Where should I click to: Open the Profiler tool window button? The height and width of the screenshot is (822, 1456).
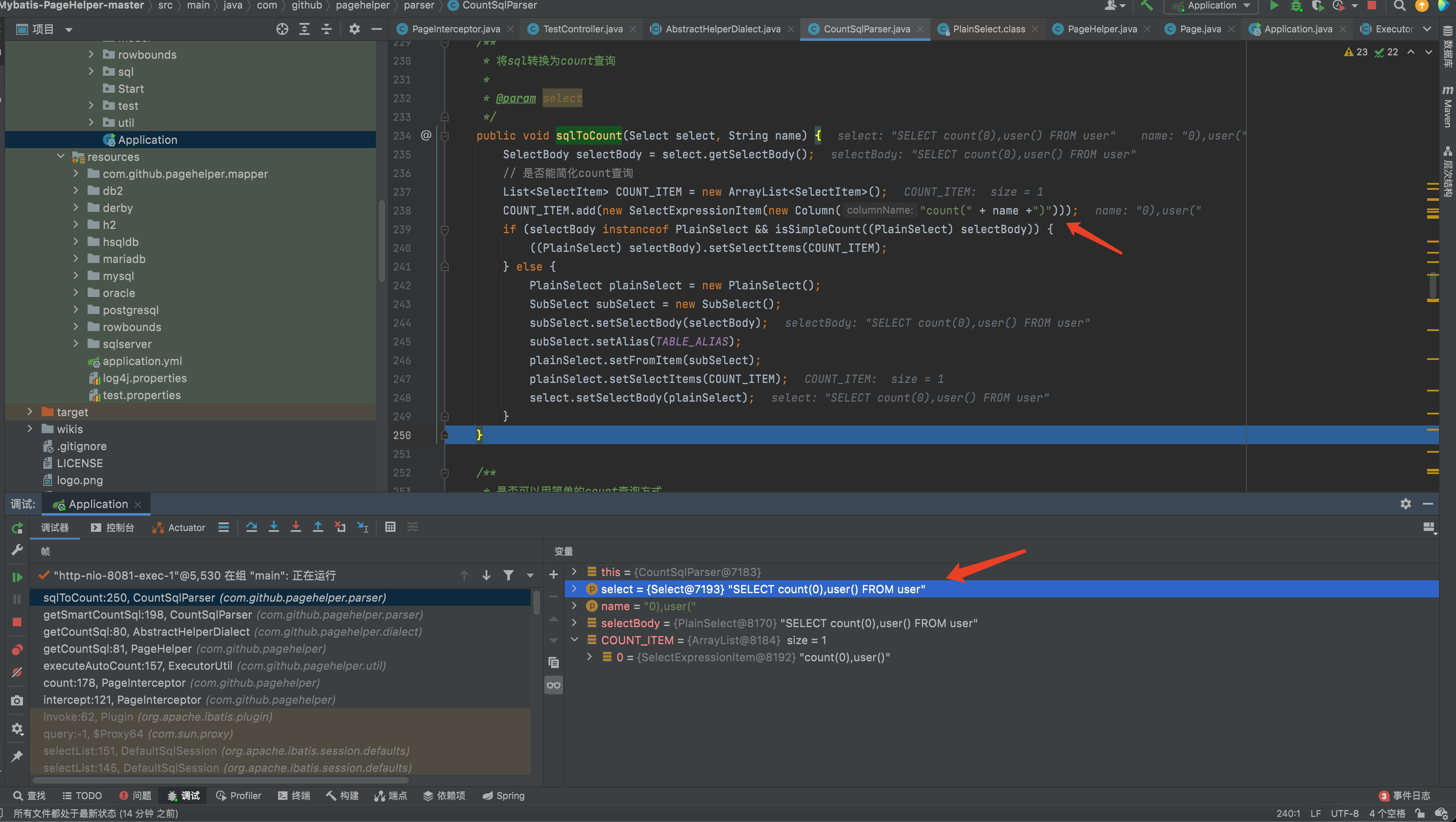click(x=239, y=796)
